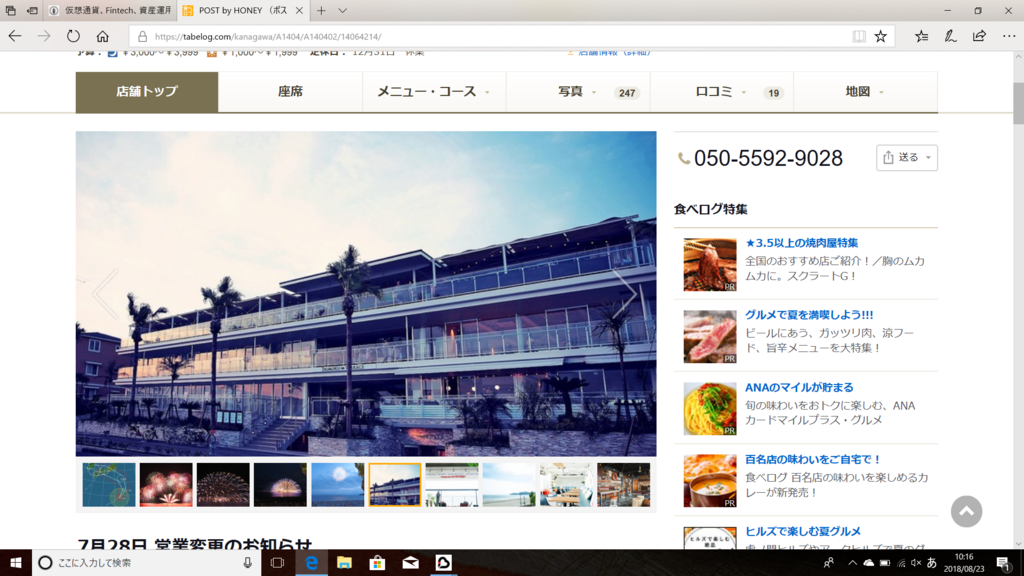The width and height of the screenshot is (1024, 576).
Task: Click the phone number 050-5592-9028
Action: click(x=768, y=158)
